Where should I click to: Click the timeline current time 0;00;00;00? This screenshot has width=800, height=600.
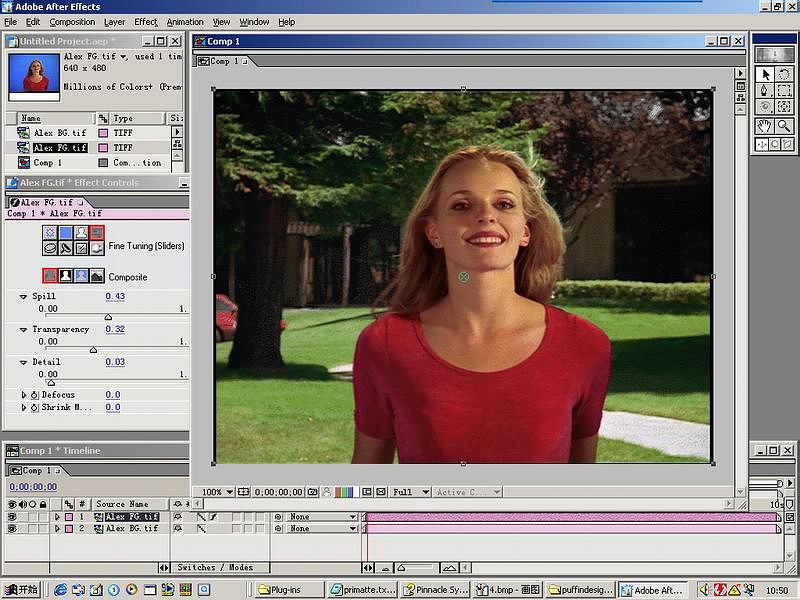point(33,487)
